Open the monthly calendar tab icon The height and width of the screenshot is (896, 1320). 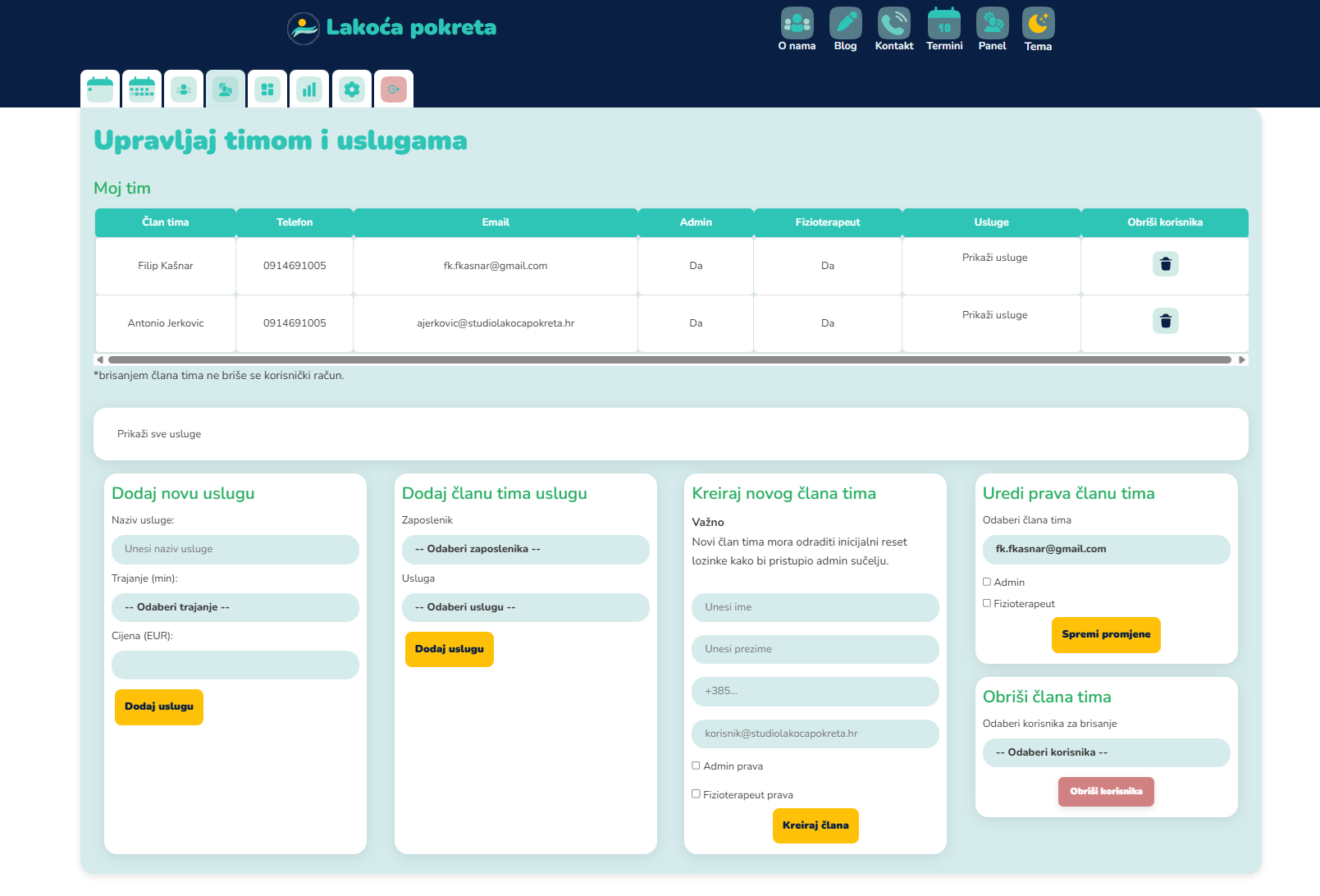click(142, 89)
